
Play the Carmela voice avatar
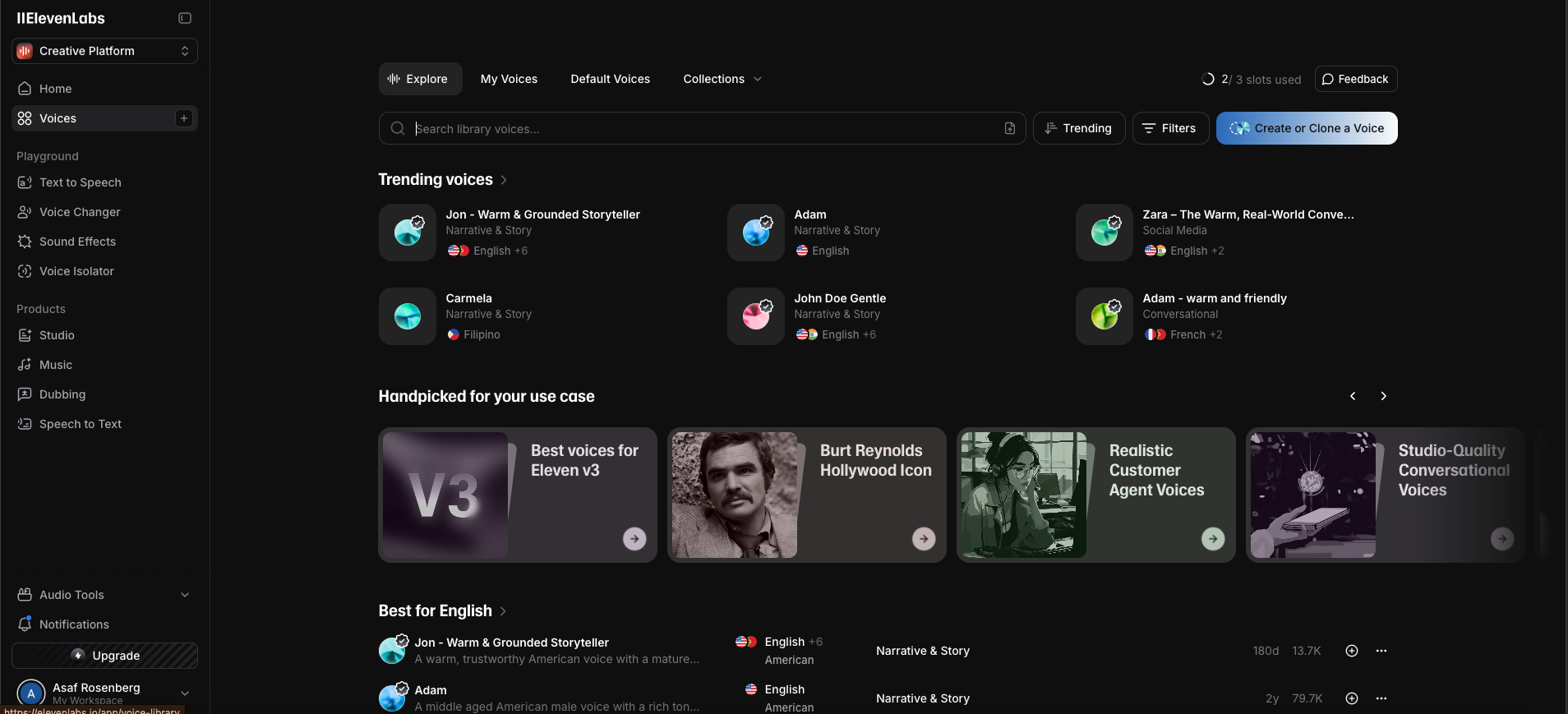tap(408, 316)
